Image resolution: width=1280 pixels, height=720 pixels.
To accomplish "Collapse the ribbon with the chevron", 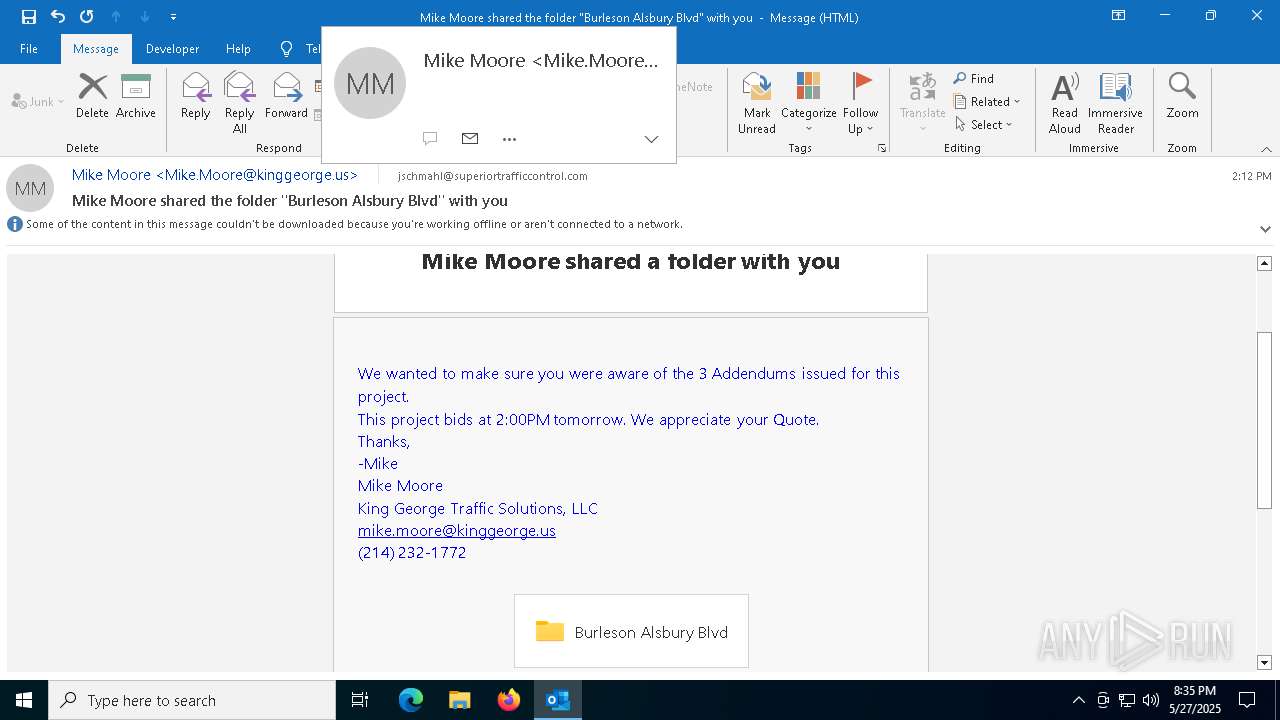I will (x=1266, y=149).
